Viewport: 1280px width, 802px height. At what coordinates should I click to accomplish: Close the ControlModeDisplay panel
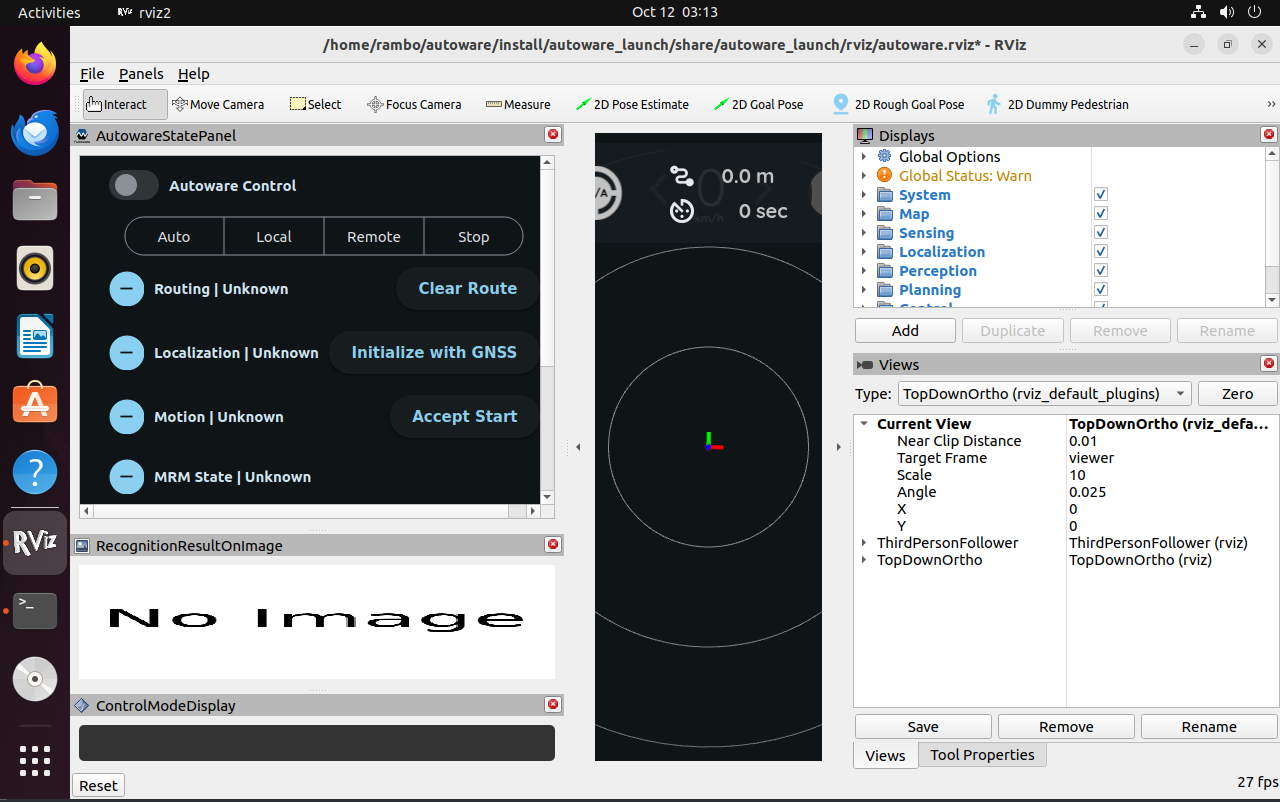point(553,705)
